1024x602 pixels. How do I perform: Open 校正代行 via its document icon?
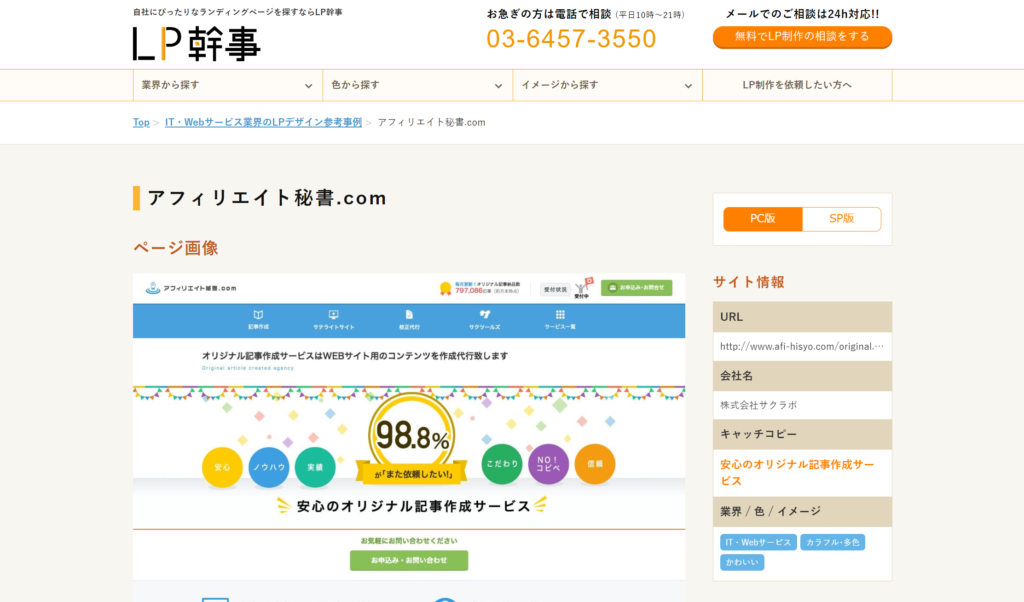[x=409, y=312]
